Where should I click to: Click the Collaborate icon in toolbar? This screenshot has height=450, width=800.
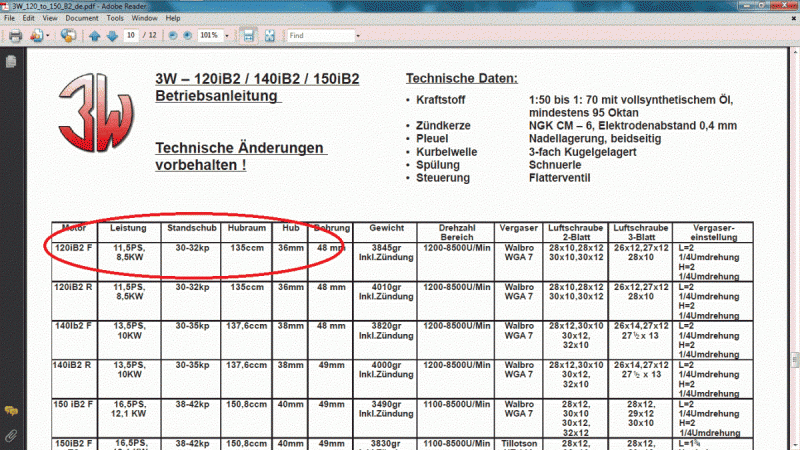point(68,35)
